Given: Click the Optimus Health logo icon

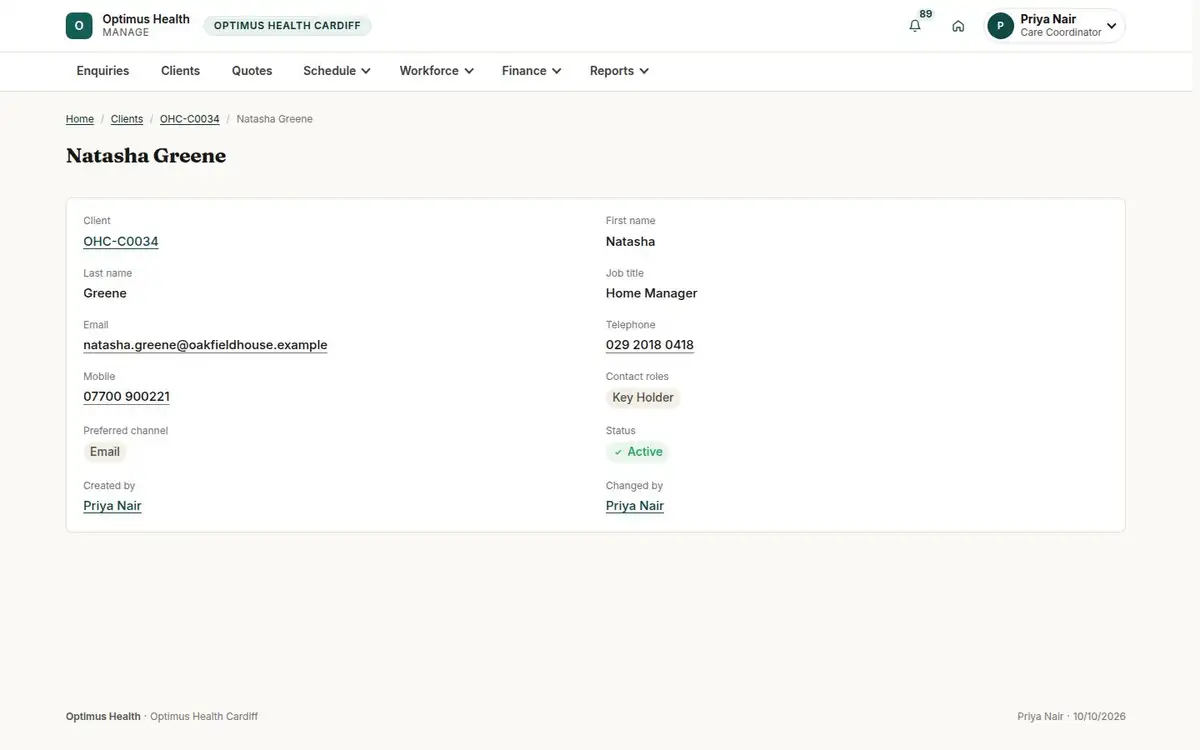Looking at the screenshot, I should point(79,26).
